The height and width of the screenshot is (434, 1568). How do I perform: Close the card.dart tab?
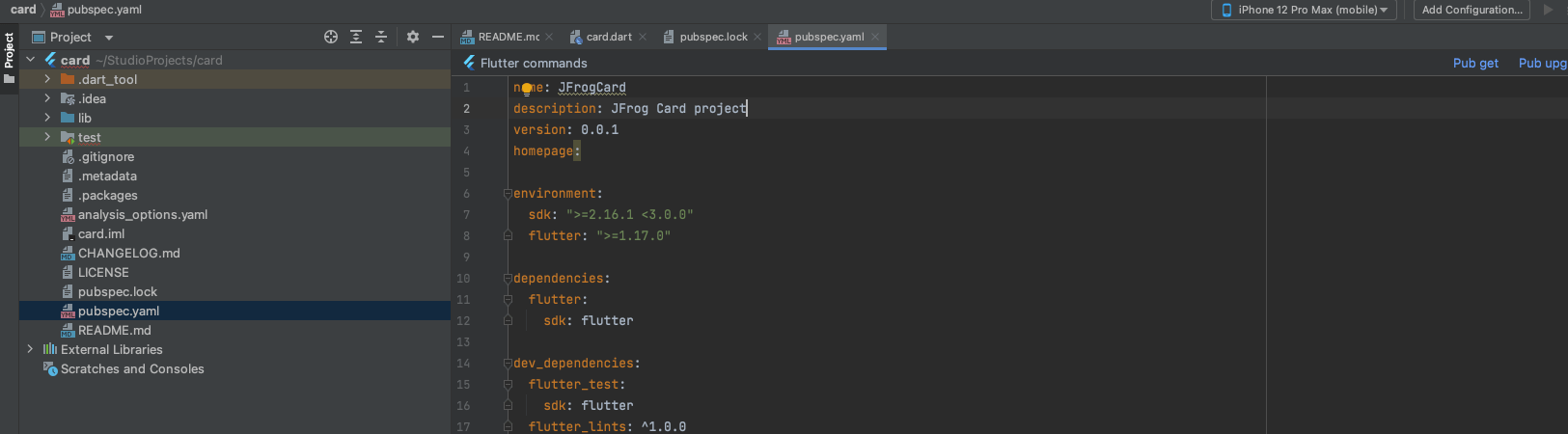[643, 37]
